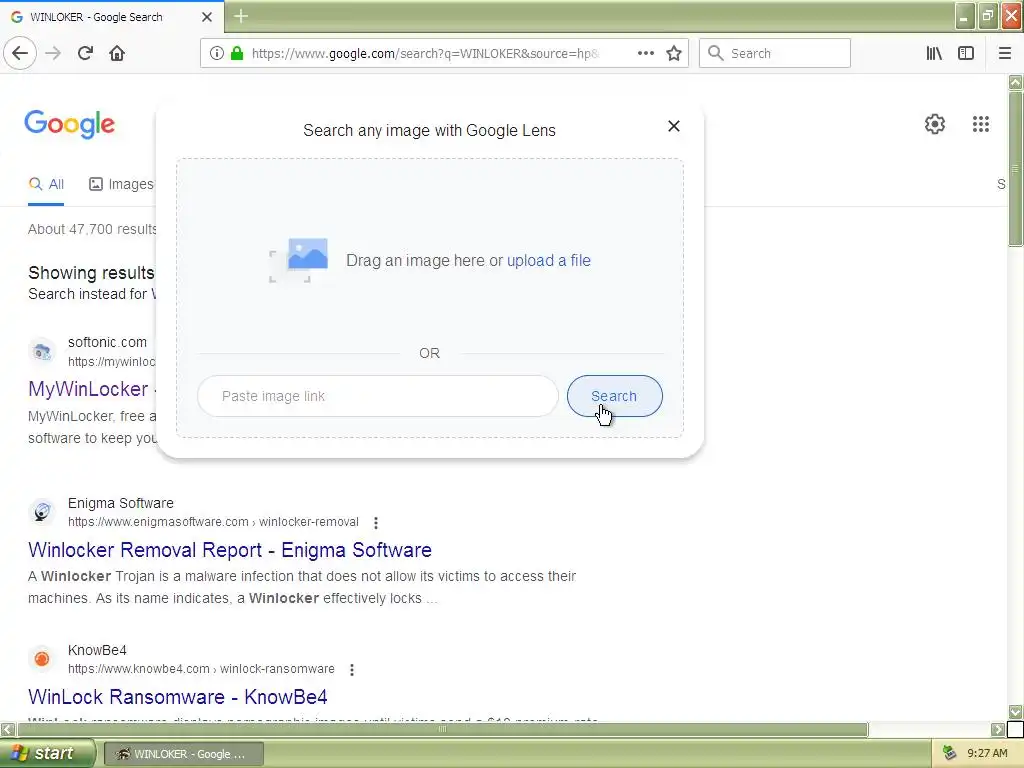
Task: Click the green padlock security icon
Action: (237, 53)
